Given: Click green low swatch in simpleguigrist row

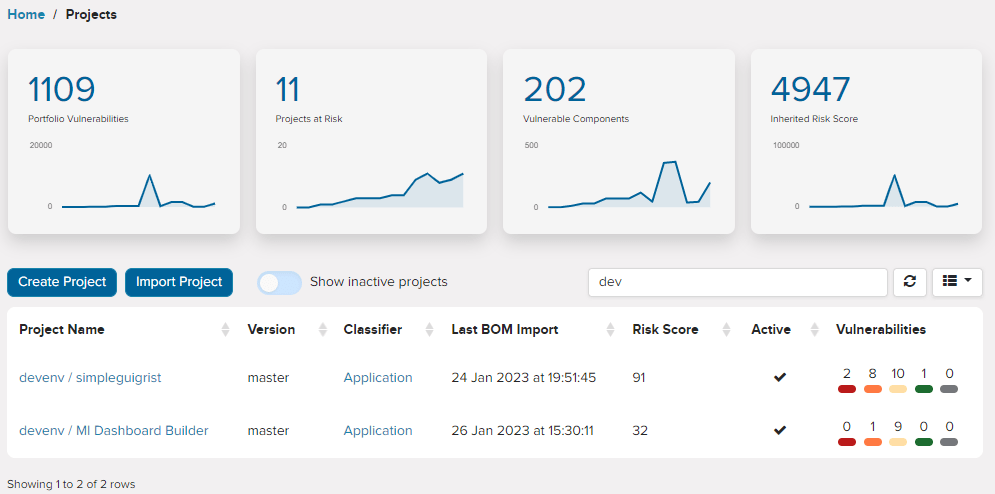Looking at the screenshot, I should click(x=924, y=389).
